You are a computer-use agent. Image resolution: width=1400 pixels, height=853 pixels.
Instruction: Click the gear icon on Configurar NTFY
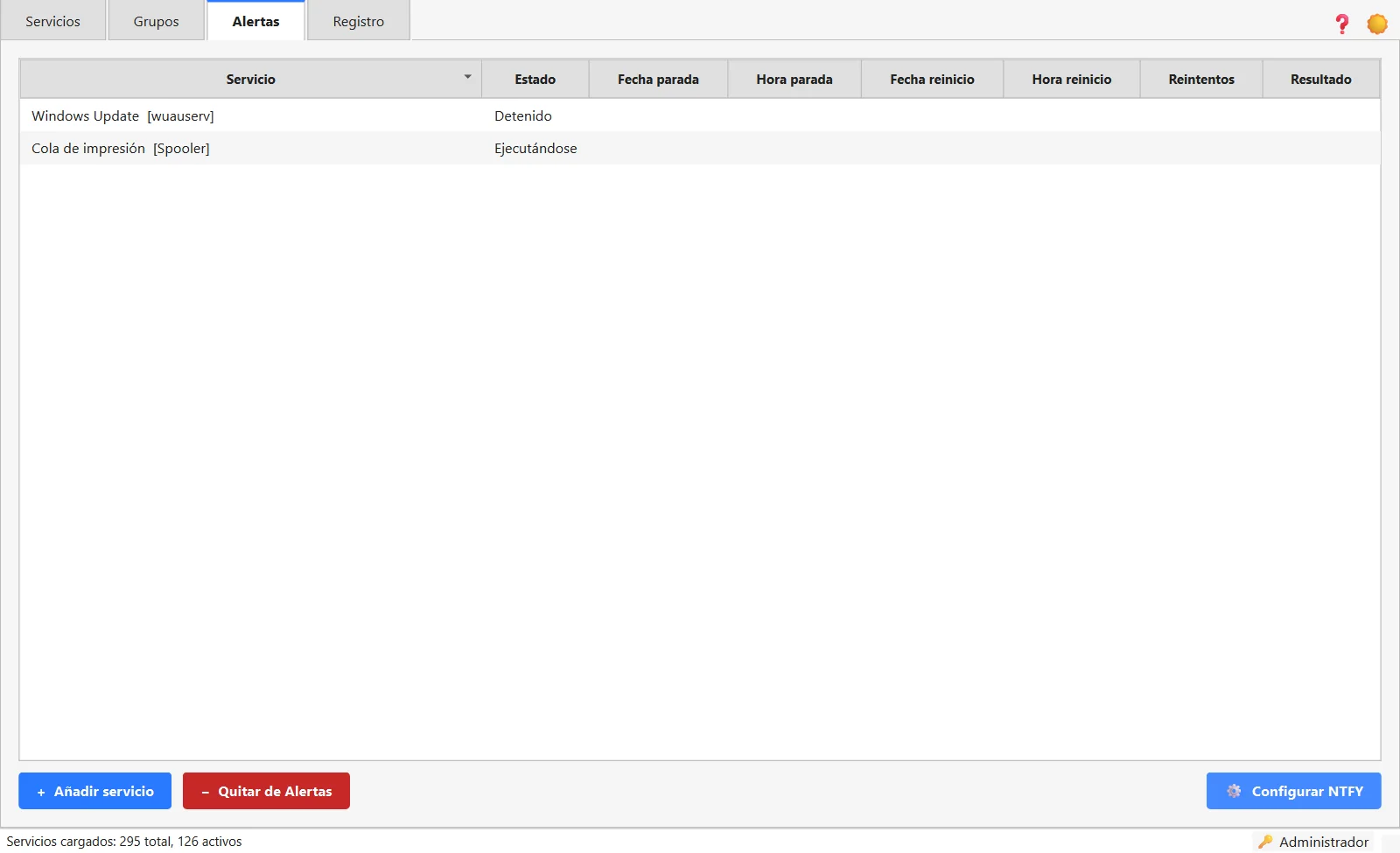click(x=1234, y=791)
